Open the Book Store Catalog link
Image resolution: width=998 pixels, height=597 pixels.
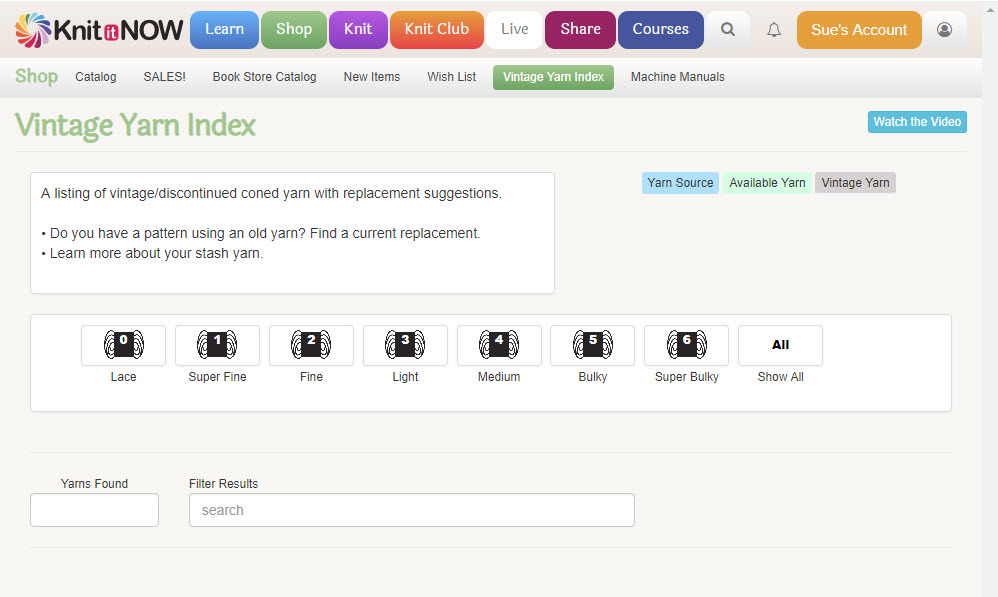click(264, 77)
